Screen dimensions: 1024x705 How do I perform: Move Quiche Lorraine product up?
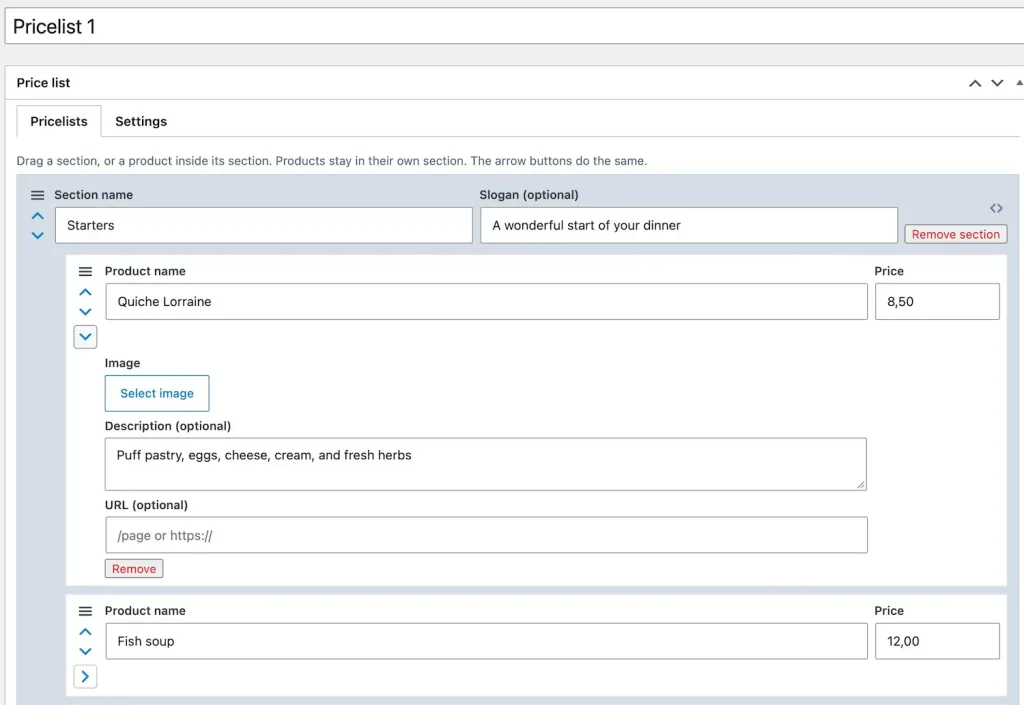coord(85,292)
